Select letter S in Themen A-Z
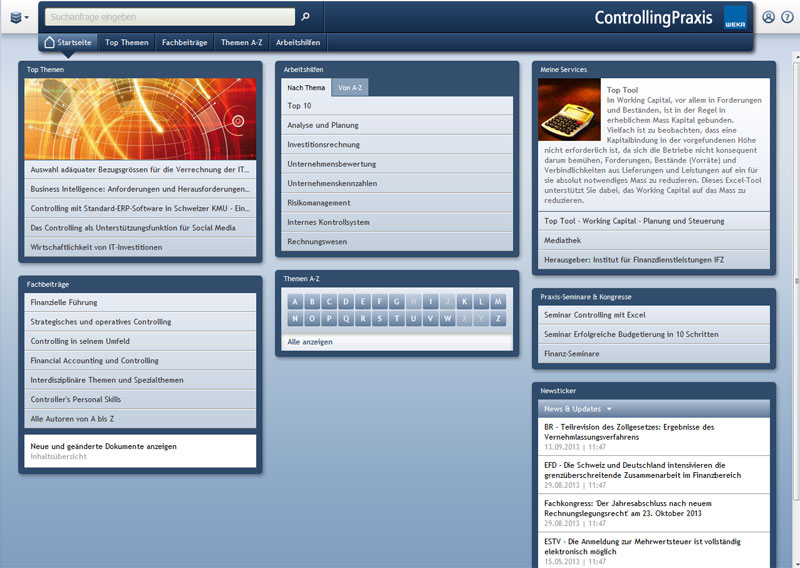This screenshot has width=800, height=568. click(x=380, y=319)
